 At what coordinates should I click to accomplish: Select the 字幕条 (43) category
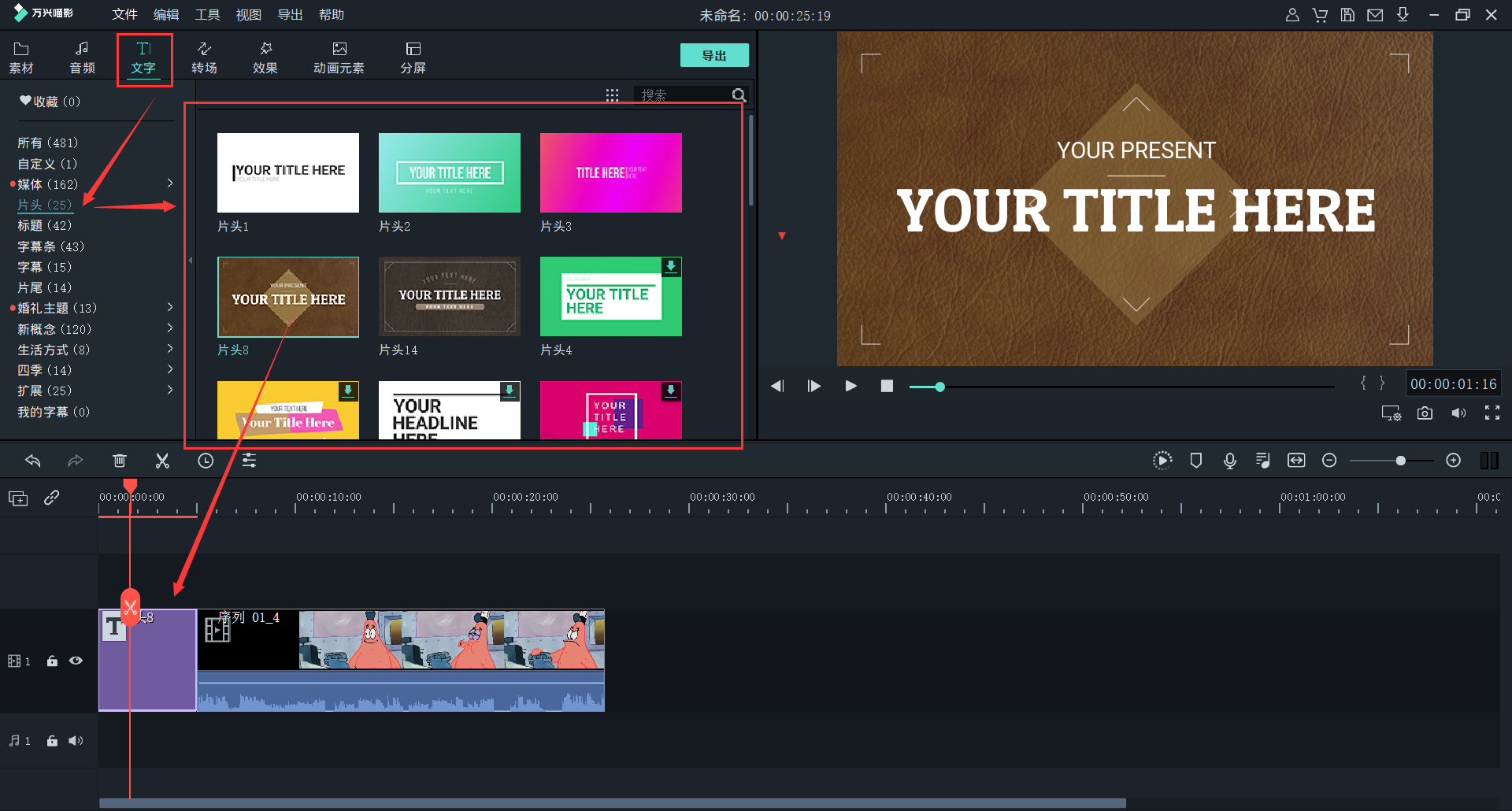50,246
